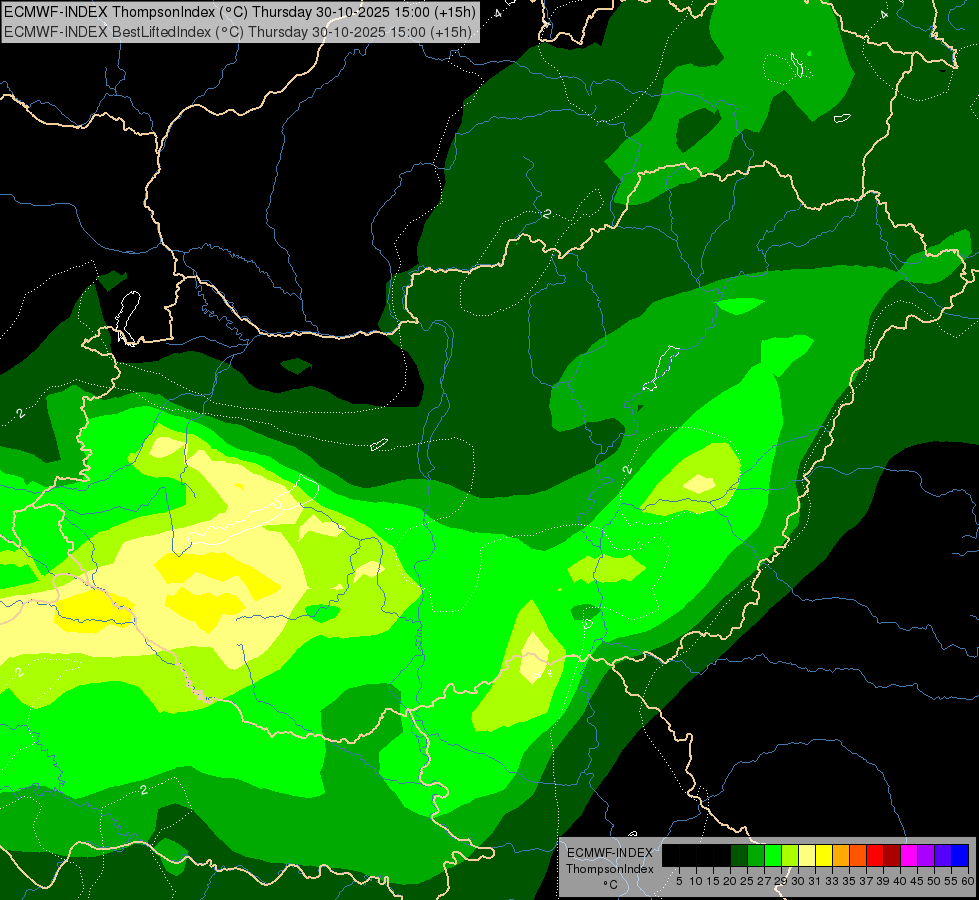The height and width of the screenshot is (900, 979).
Task: Click the legend tick value 60
Action: pos(968,881)
